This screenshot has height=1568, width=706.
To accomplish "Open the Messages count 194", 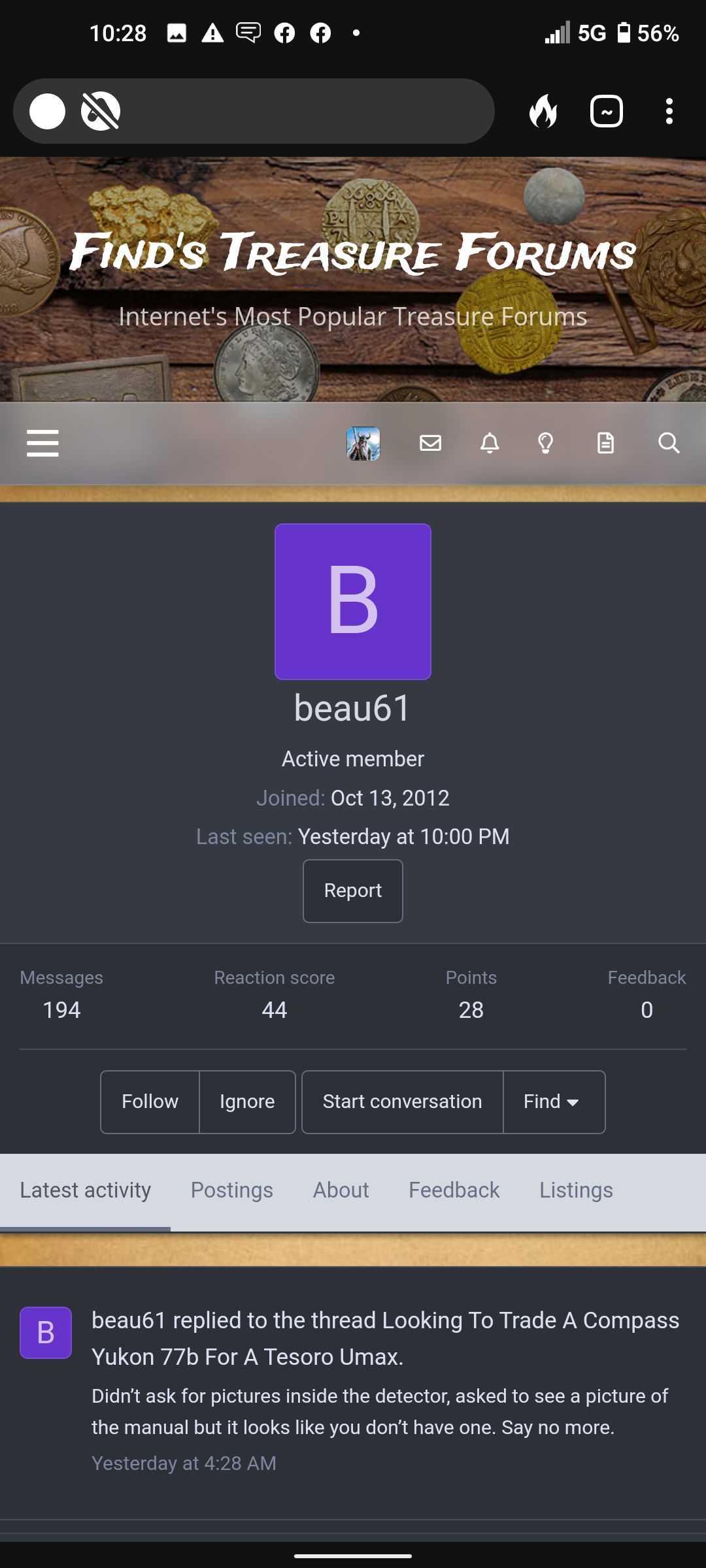I will [x=61, y=1010].
